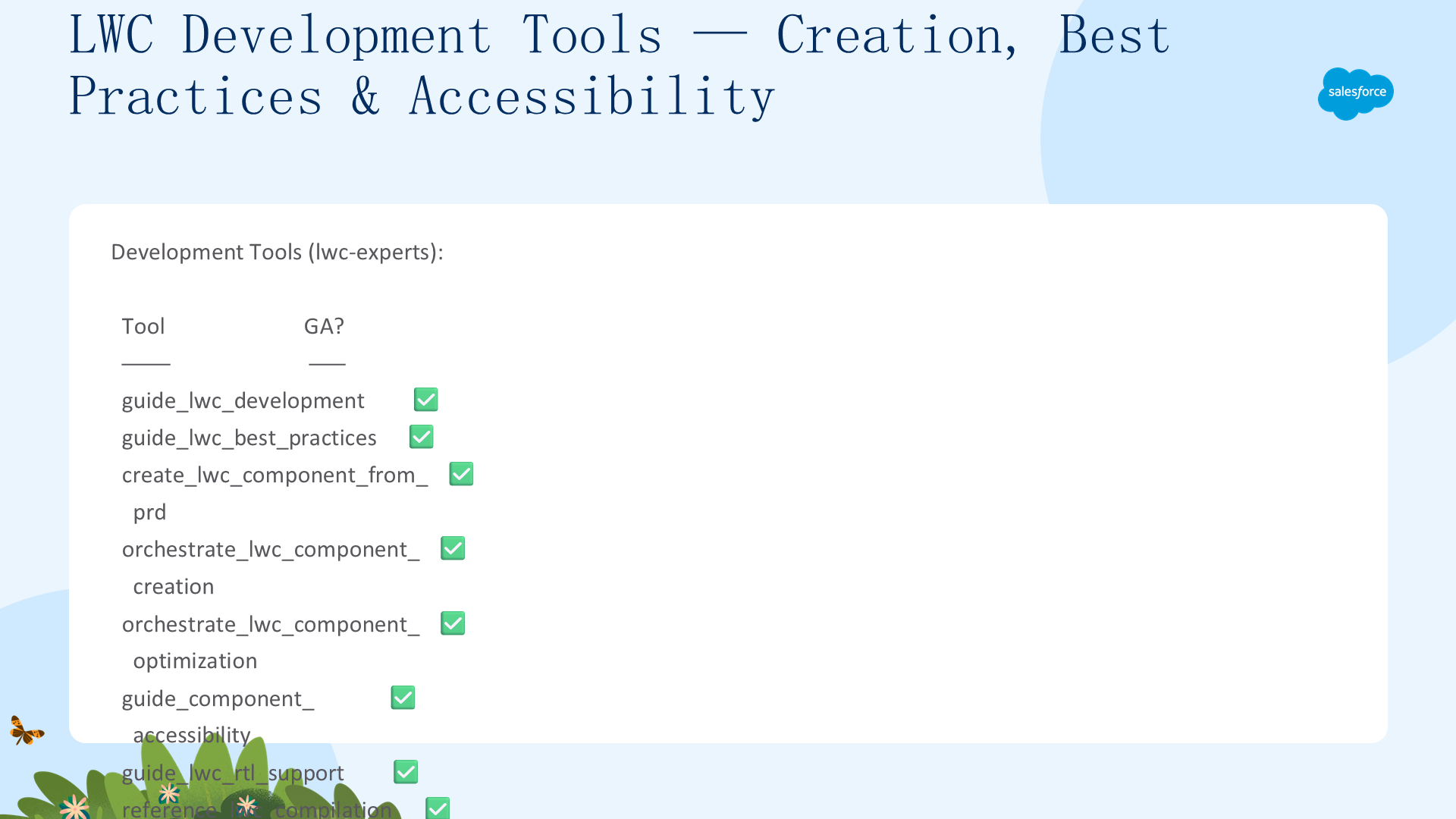Click checkmark next to guide_lwc_development
The height and width of the screenshot is (819, 1456).
pos(426,400)
